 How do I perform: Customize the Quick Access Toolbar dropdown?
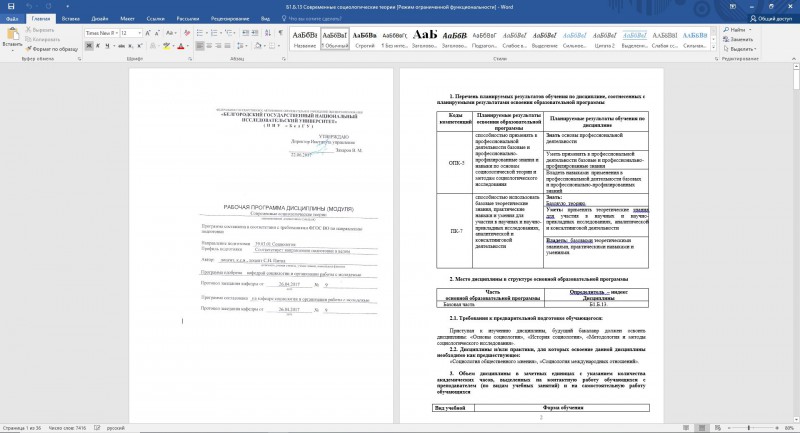click(x=67, y=6)
